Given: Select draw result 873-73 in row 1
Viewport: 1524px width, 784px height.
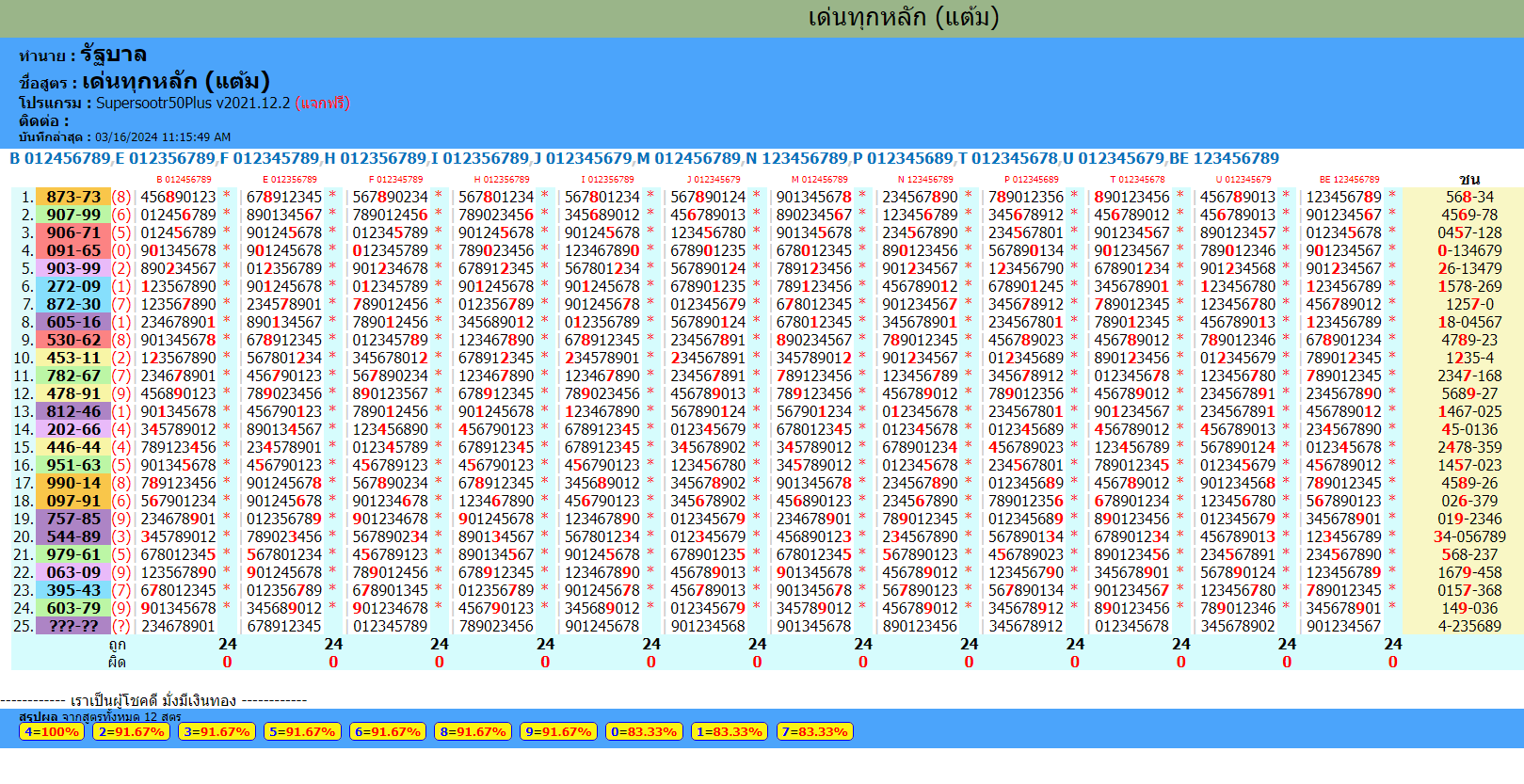Looking at the screenshot, I should click(x=73, y=197).
